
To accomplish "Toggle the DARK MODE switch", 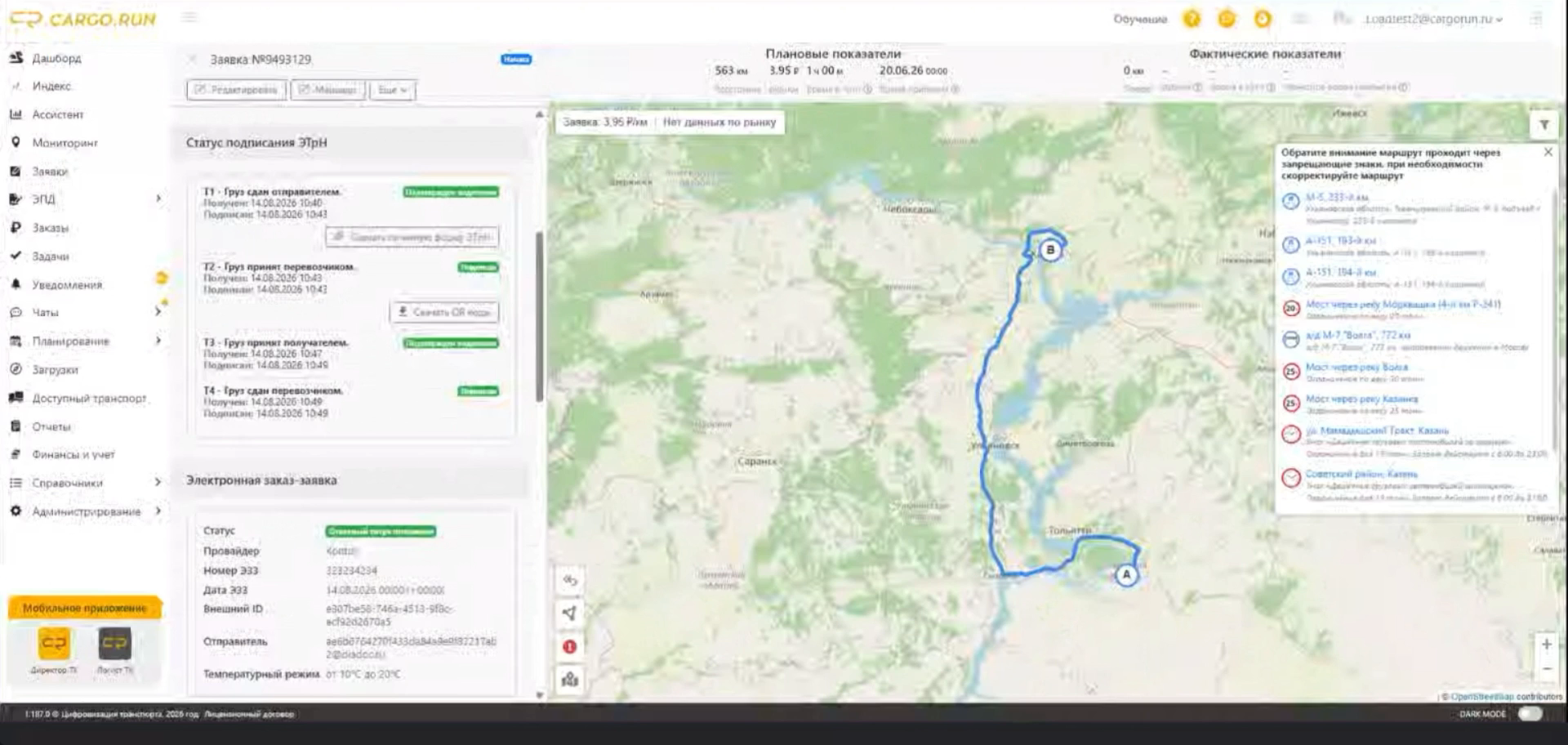I will pyautogui.click(x=1530, y=714).
